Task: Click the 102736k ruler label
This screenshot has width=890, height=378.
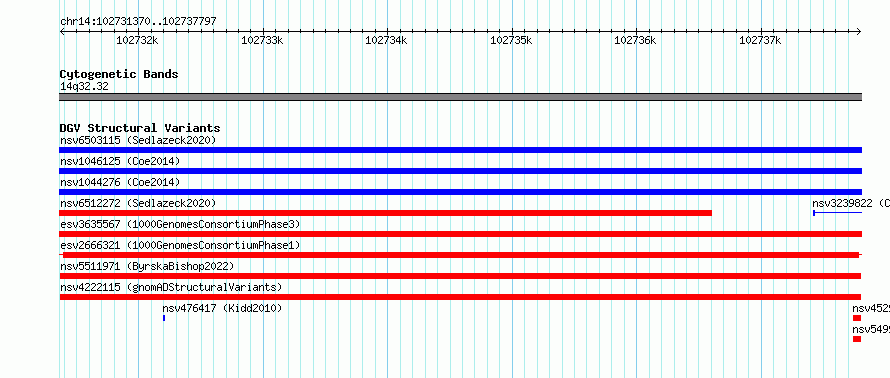Action: click(635, 40)
